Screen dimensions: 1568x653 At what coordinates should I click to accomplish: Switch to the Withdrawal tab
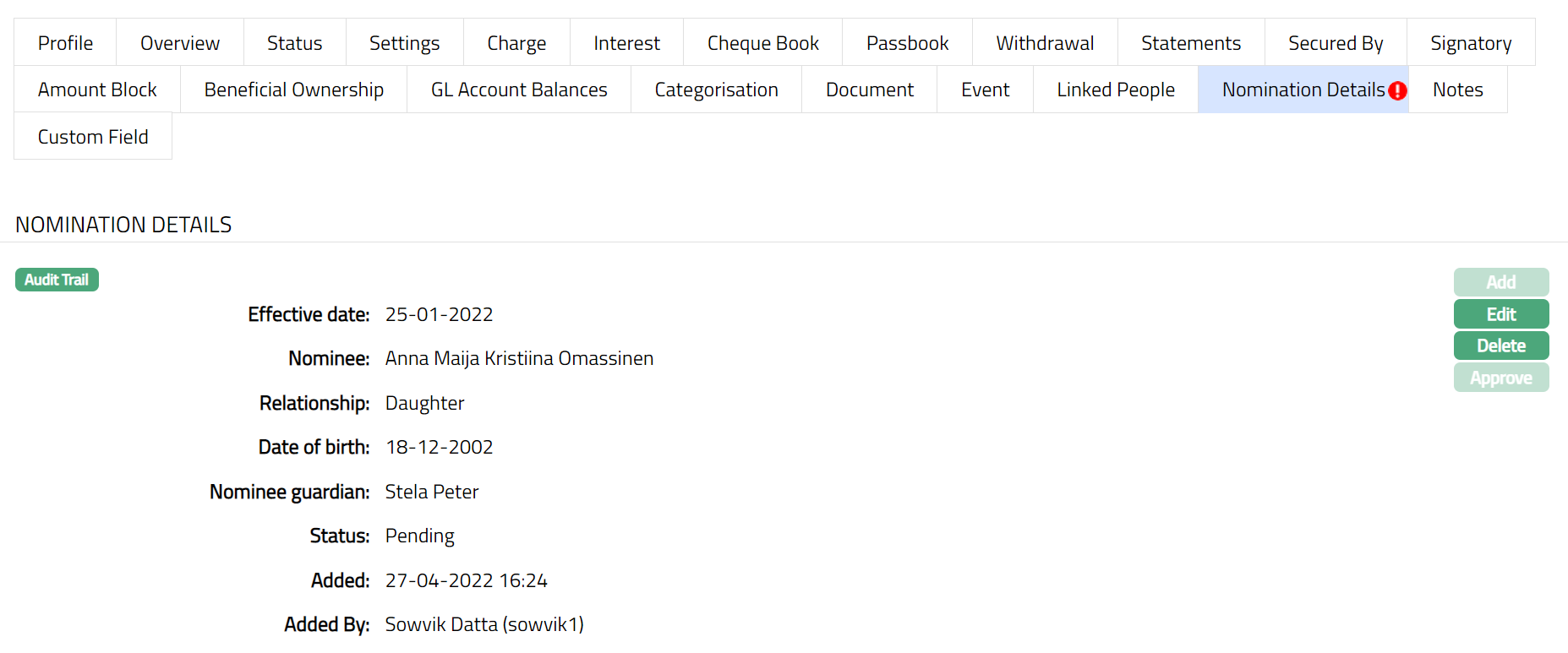click(1044, 43)
